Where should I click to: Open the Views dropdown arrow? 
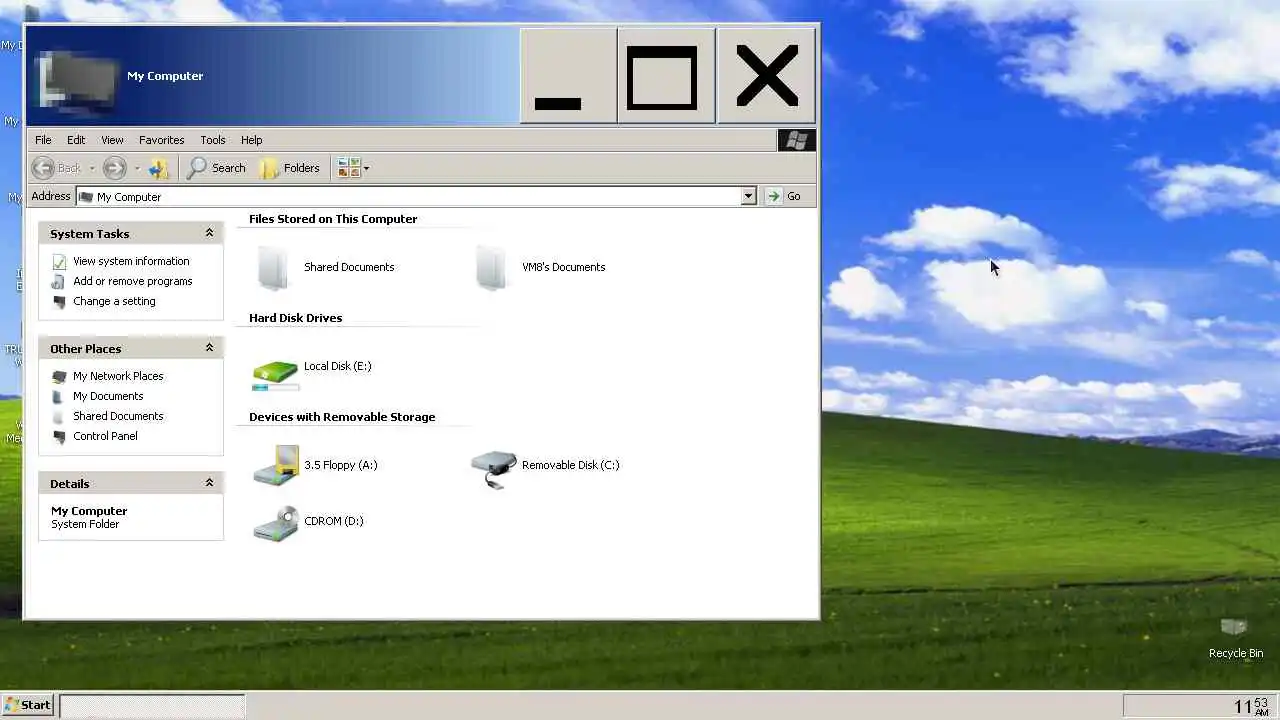366,168
